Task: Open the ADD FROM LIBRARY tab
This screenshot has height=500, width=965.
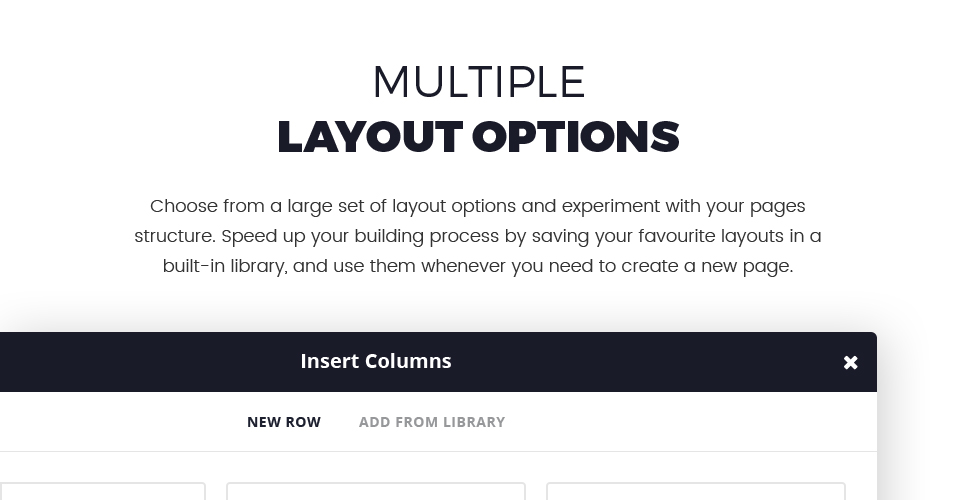Action: [432, 422]
